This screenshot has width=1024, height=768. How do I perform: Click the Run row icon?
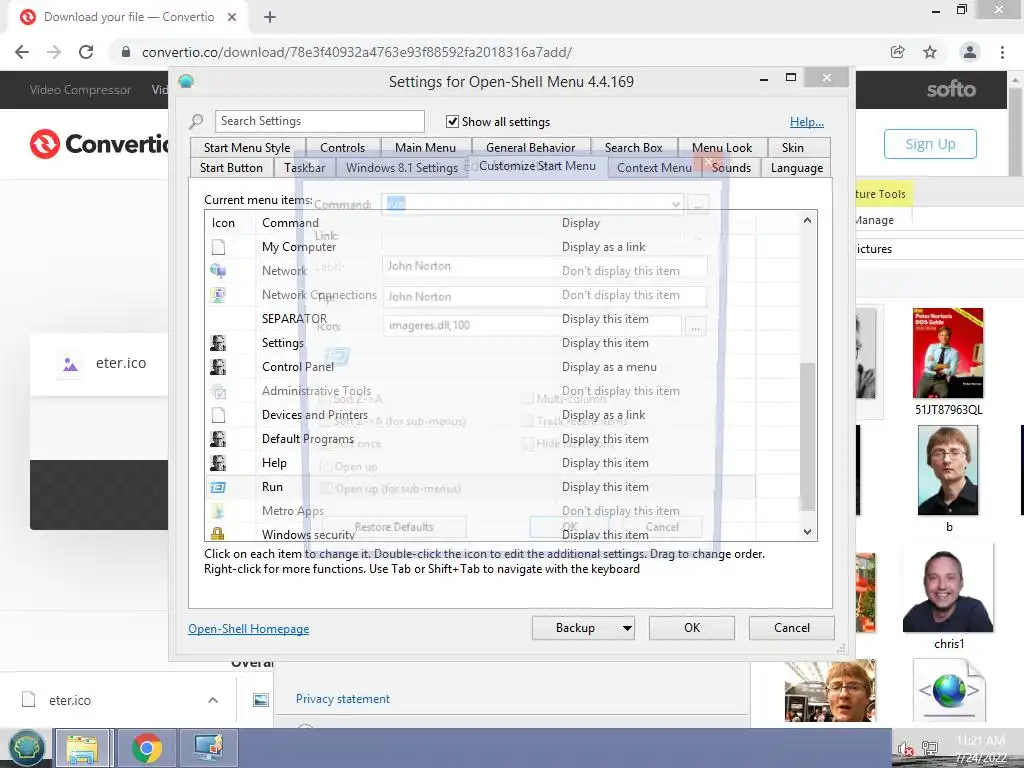tap(218, 487)
